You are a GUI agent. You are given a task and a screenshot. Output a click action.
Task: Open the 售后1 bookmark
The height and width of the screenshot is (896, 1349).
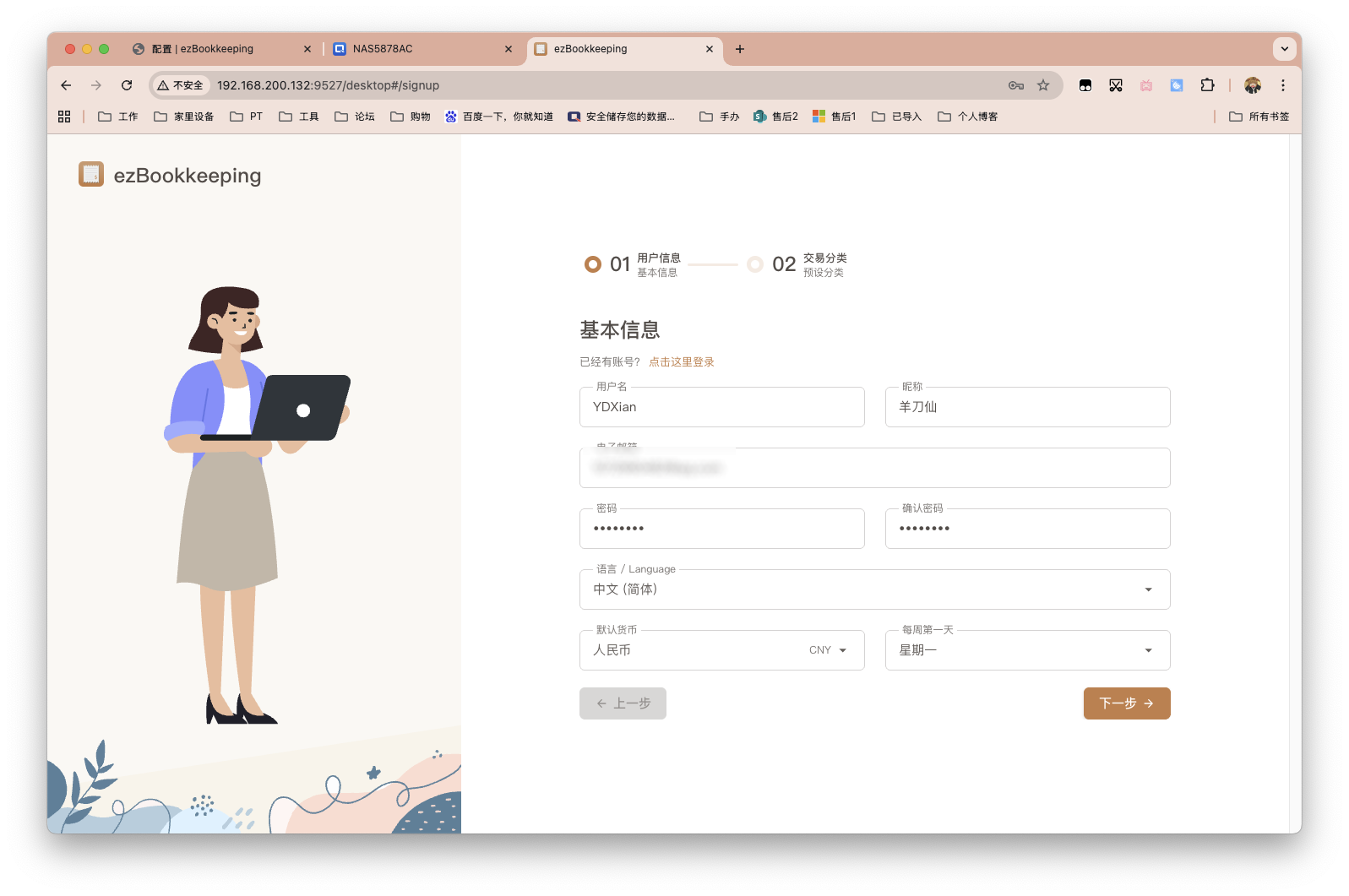coord(835,117)
